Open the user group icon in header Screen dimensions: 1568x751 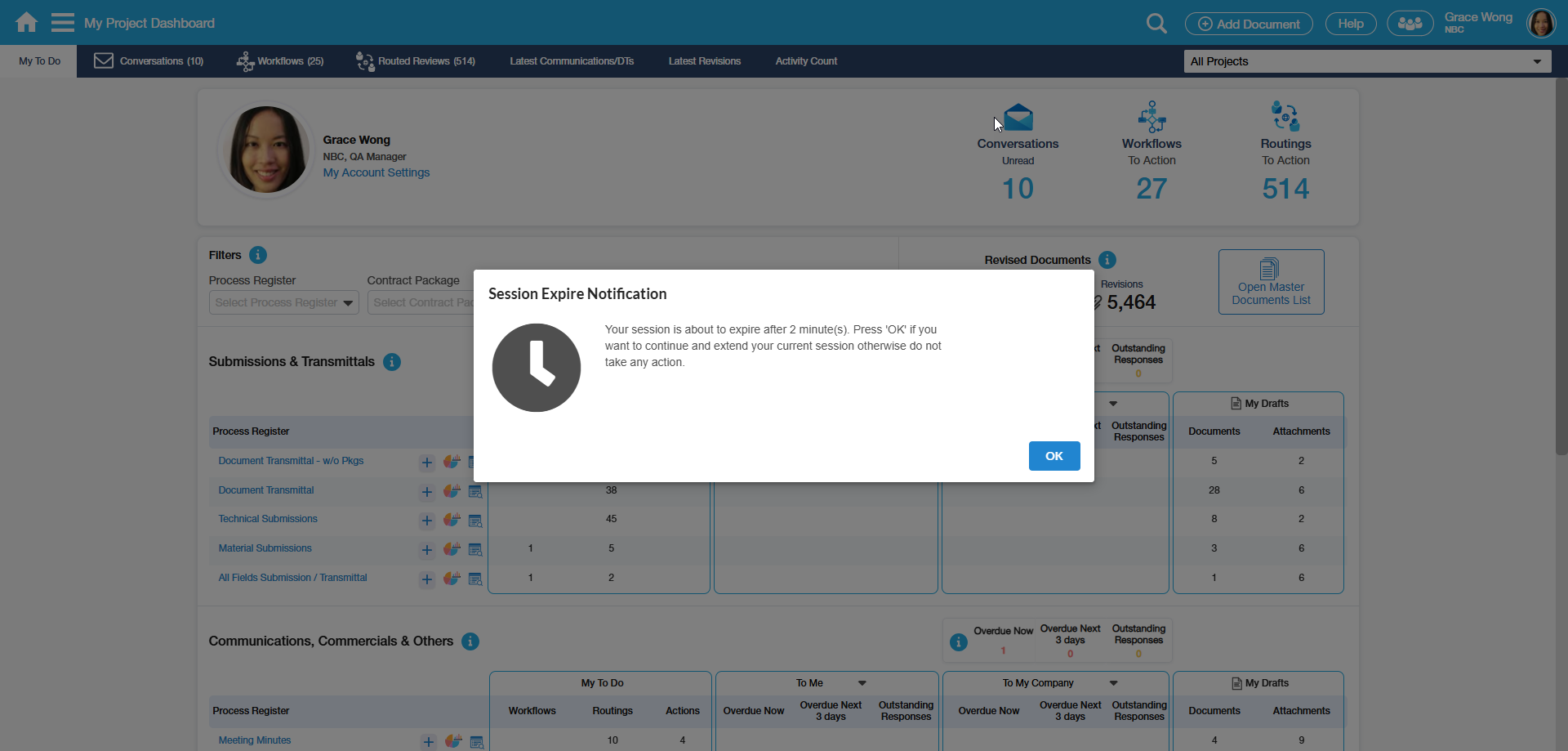[1410, 24]
